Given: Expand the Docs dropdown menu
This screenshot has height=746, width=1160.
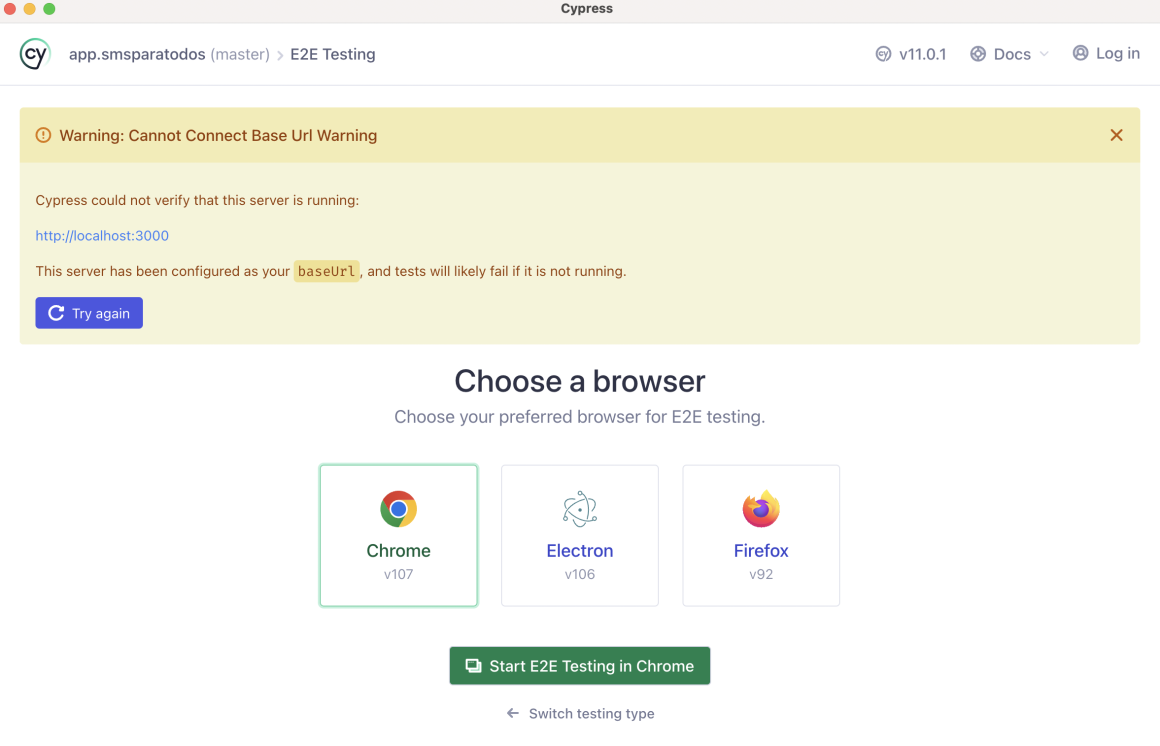Looking at the screenshot, I should tap(1010, 54).
